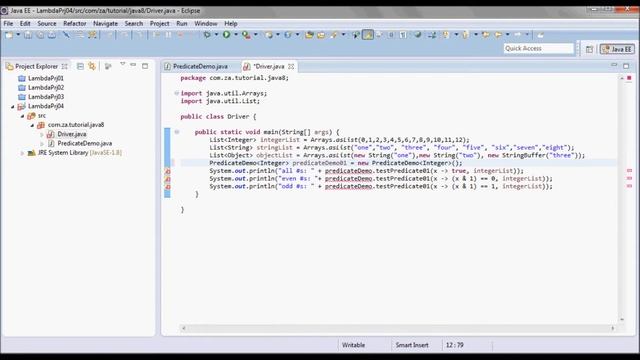Click the editor horizontal scrollbar right arrow

(612, 328)
